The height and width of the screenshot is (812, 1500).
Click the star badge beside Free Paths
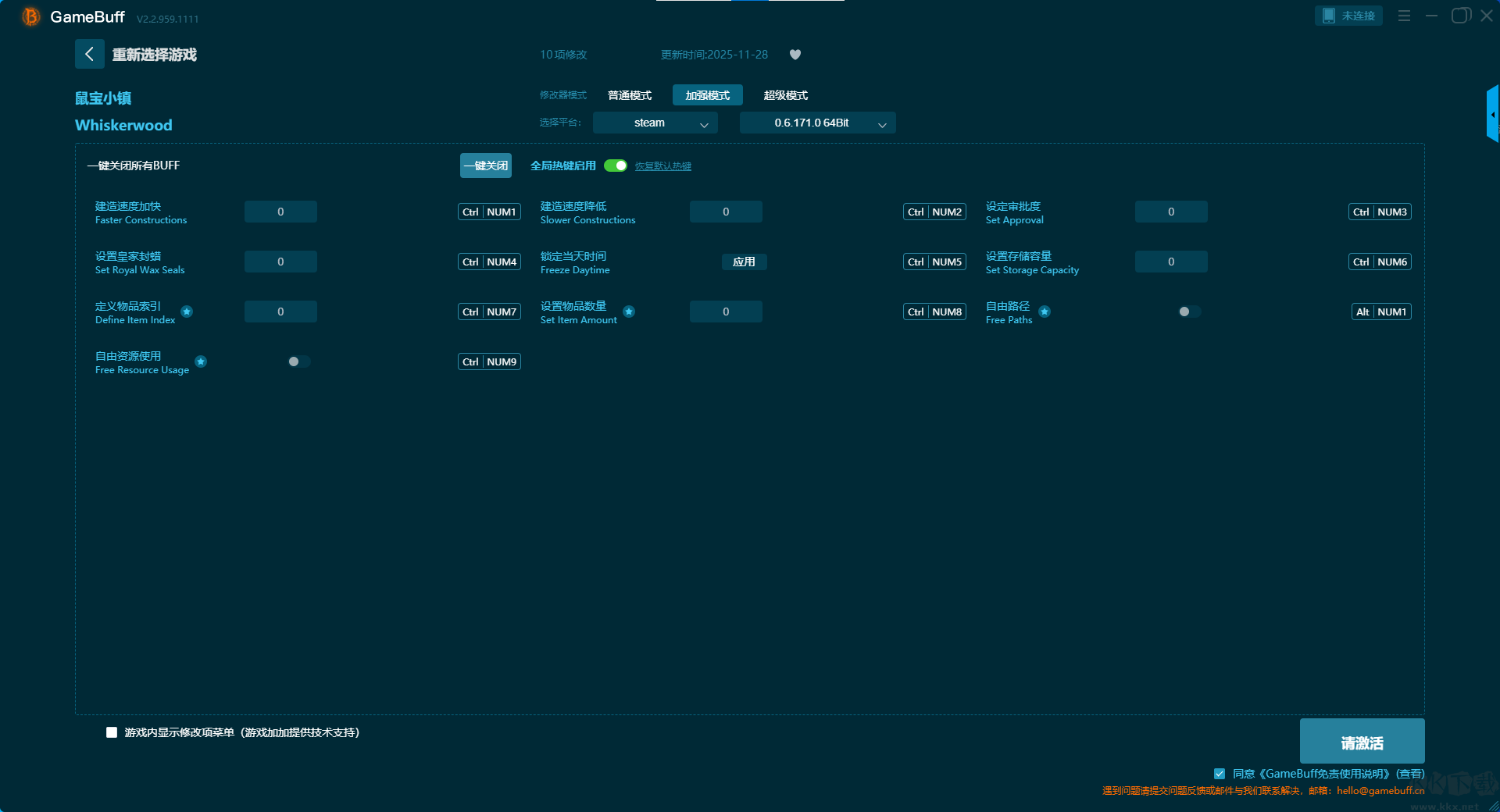(x=1045, y=312)
